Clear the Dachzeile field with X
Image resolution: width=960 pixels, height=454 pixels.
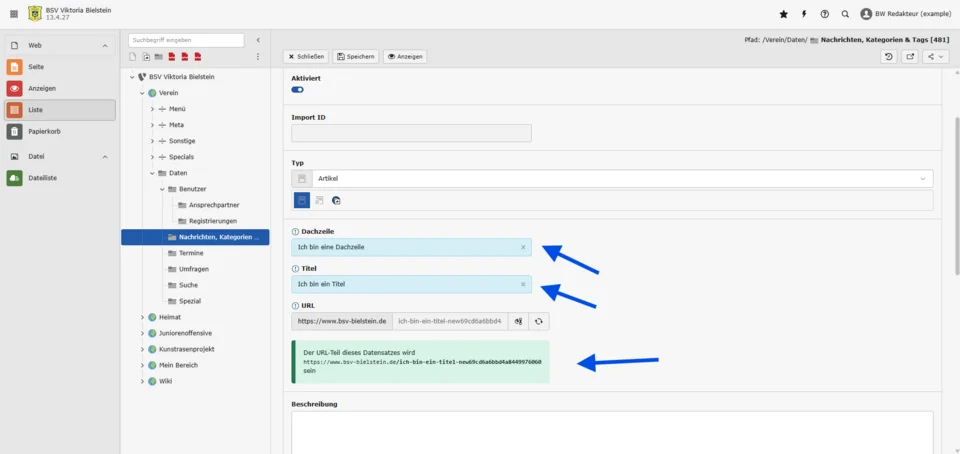click(522, 247)
